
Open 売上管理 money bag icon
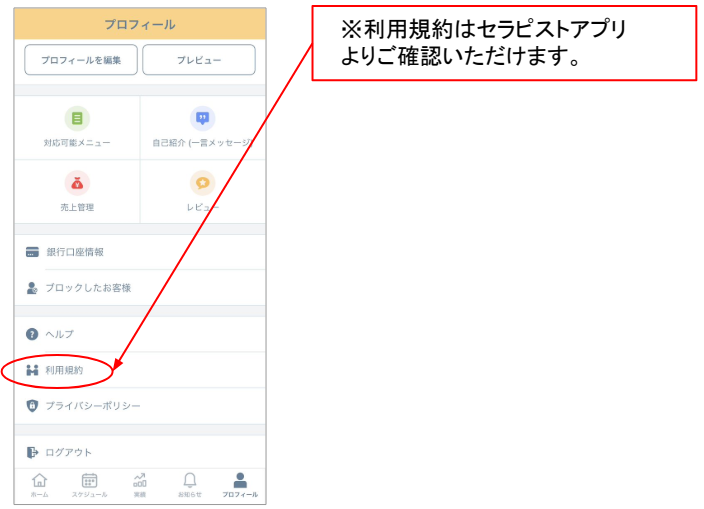(x=77, y=182)
